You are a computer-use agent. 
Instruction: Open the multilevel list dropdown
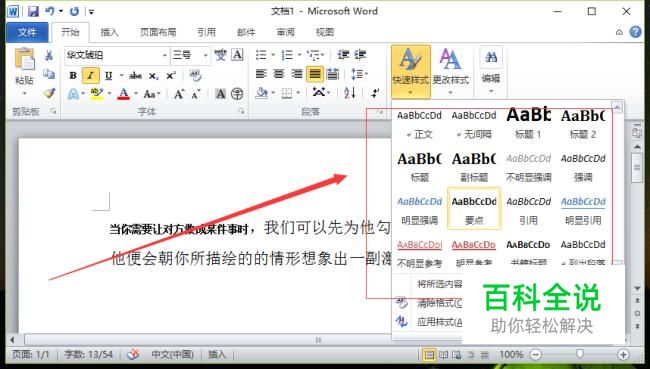tap(323, 55)
